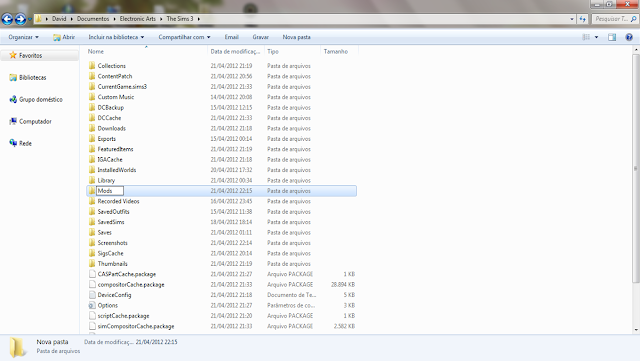Select the Library folder name
The image size is (640, 361).
(x=106, y=180)
